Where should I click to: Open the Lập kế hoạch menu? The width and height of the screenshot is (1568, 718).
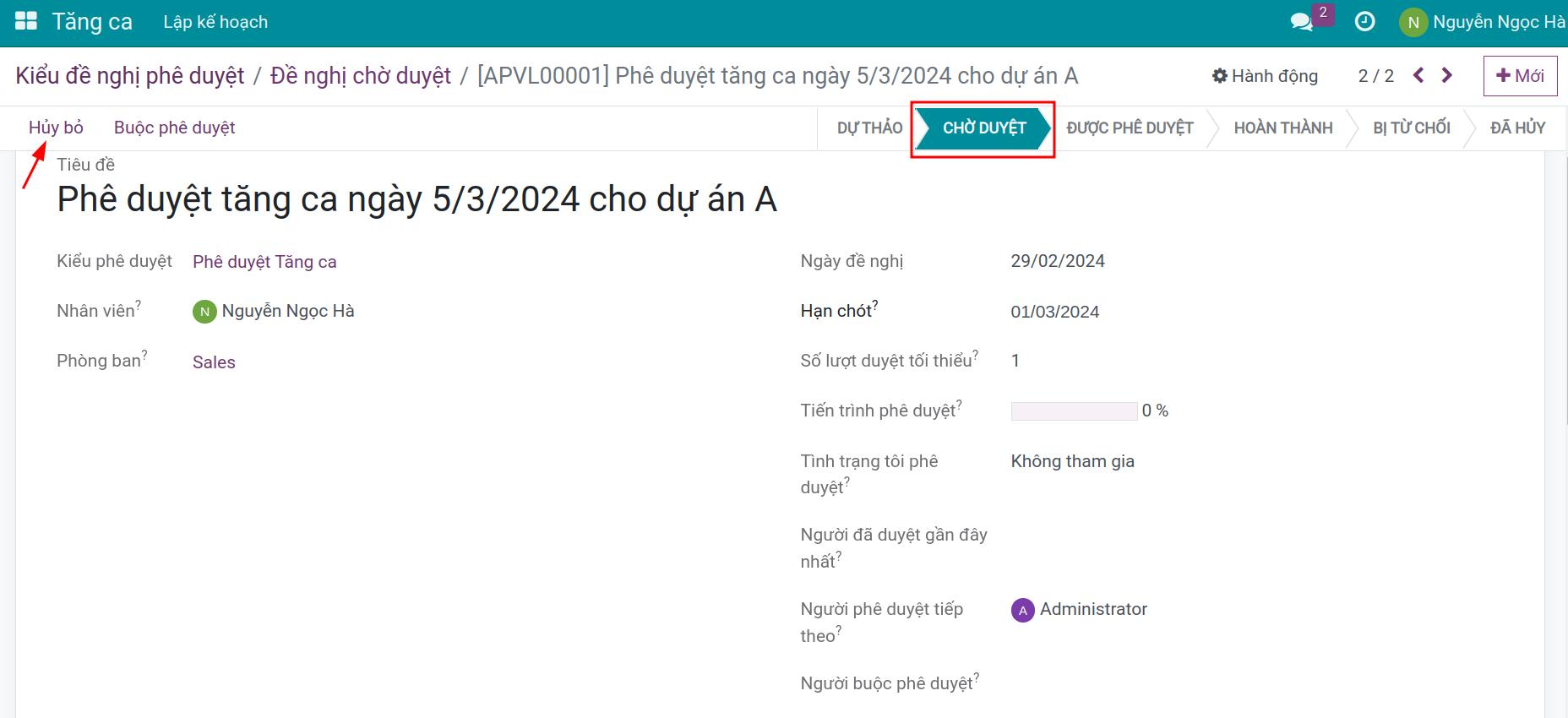(215, 22)
